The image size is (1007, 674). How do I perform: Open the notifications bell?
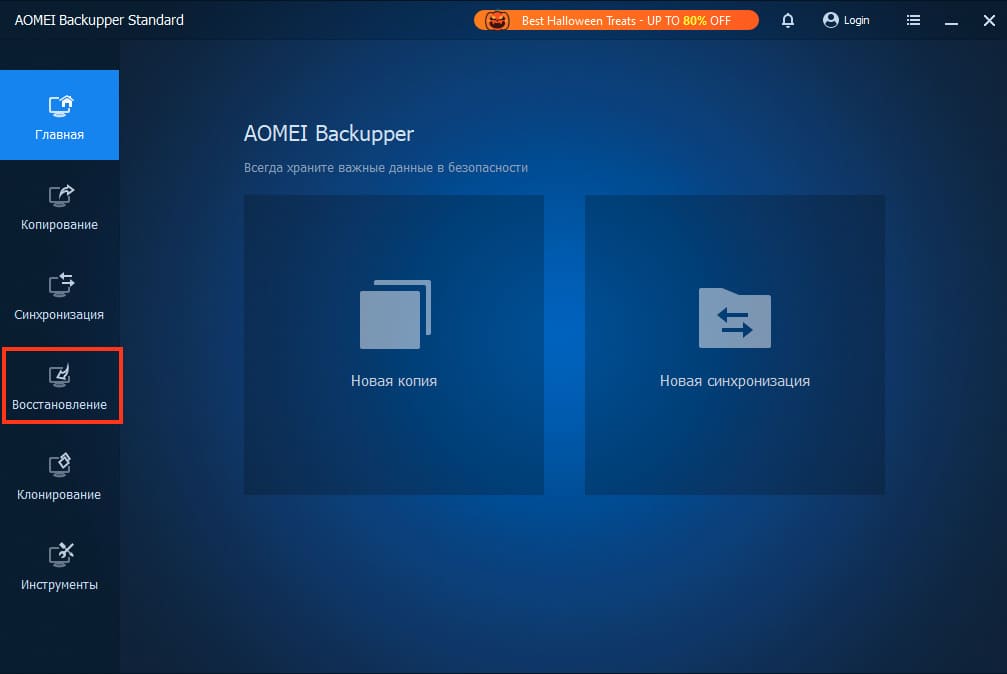pyautogui.click(x=788, y=21)
